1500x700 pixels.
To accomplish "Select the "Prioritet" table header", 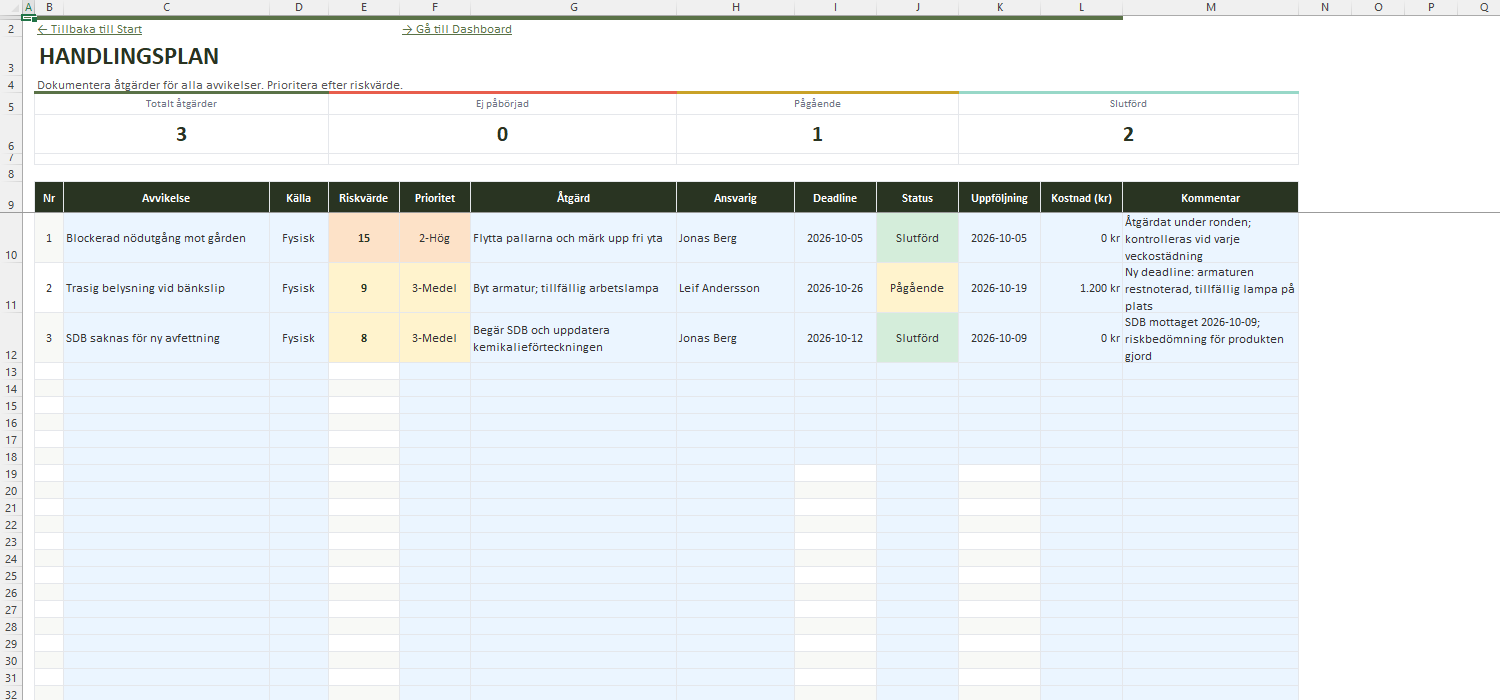I will tap(435, 198).
